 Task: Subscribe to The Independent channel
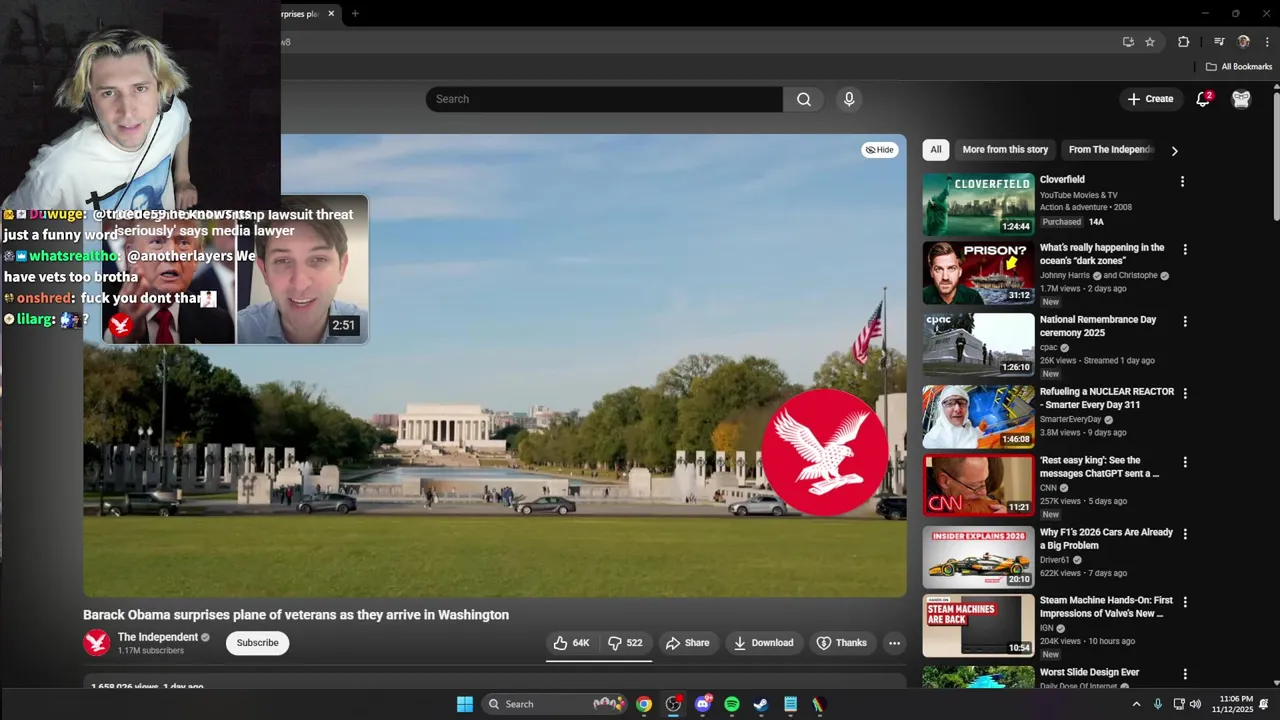[x=257, y=643]
